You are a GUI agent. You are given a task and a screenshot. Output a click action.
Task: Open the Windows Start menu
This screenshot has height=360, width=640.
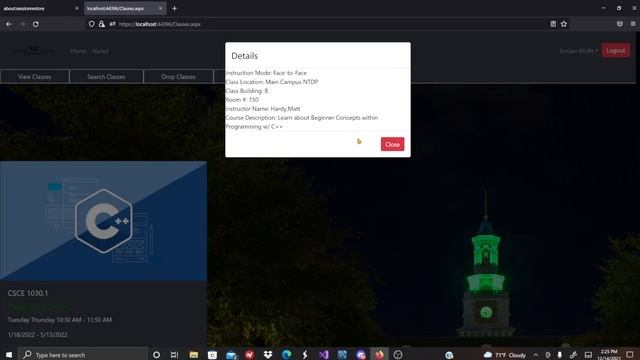tap(9, 355)
